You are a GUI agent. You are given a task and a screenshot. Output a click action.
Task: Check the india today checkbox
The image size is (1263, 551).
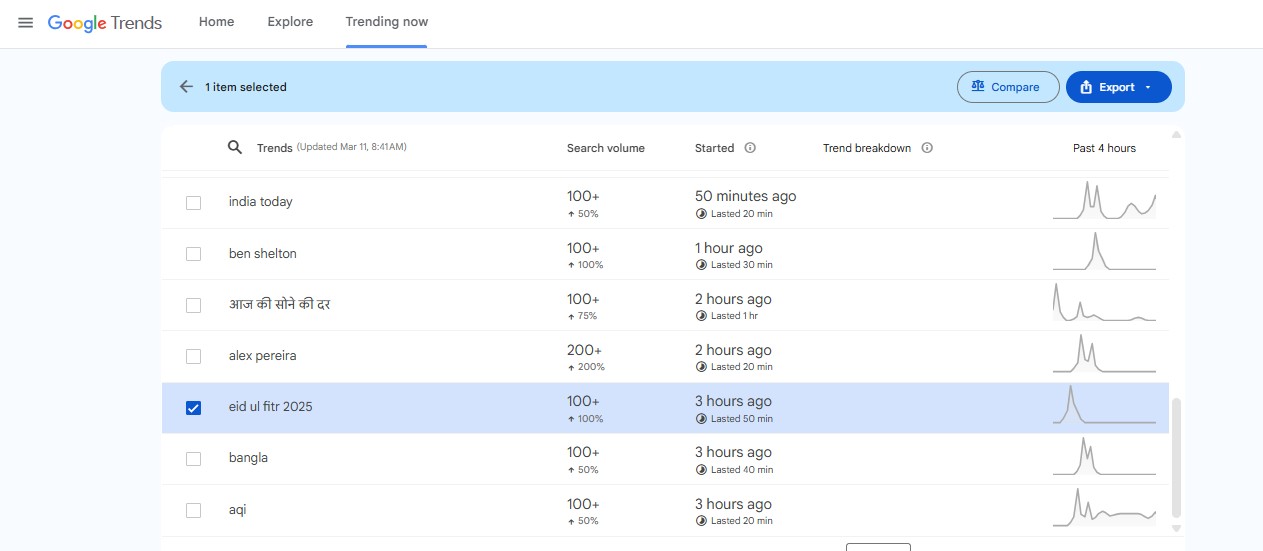tap(194, 202)
